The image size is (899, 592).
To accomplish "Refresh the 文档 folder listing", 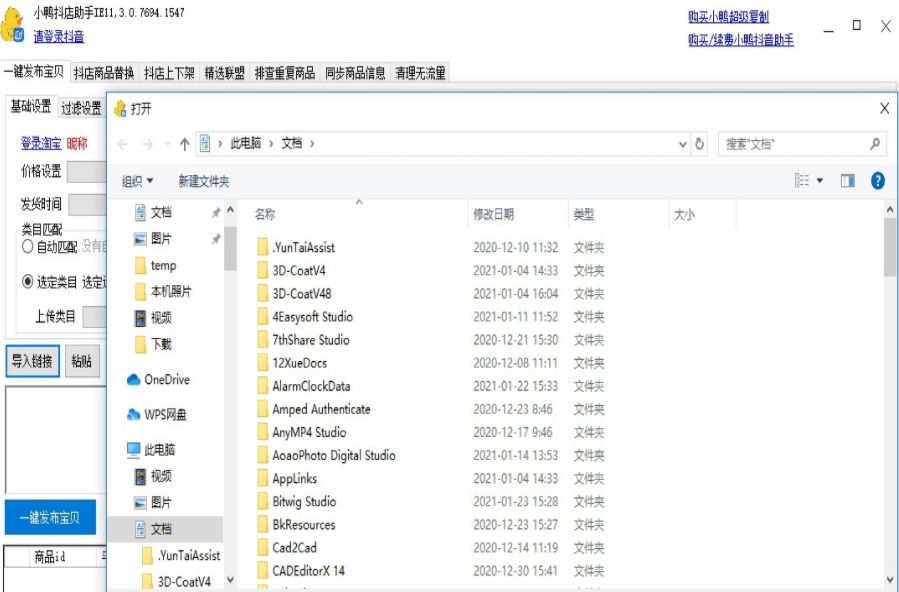I will (699, 144).
